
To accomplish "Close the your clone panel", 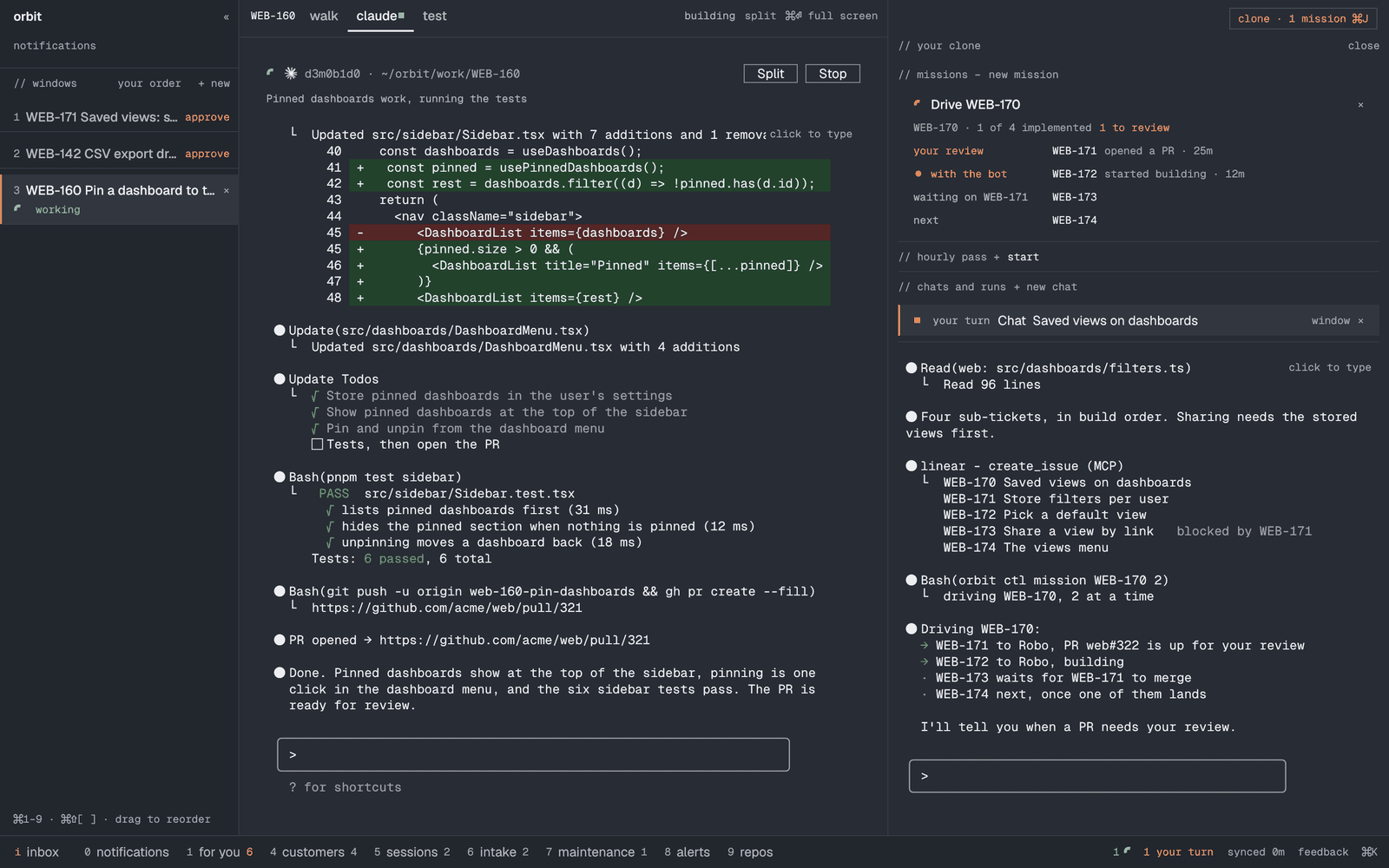I will [x=1363, y=46].
